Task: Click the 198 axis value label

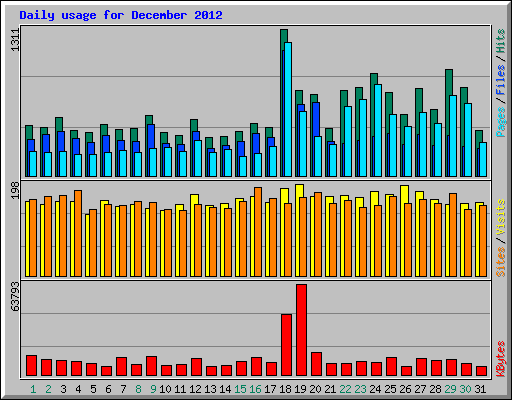Action: [x=15, y=191]
